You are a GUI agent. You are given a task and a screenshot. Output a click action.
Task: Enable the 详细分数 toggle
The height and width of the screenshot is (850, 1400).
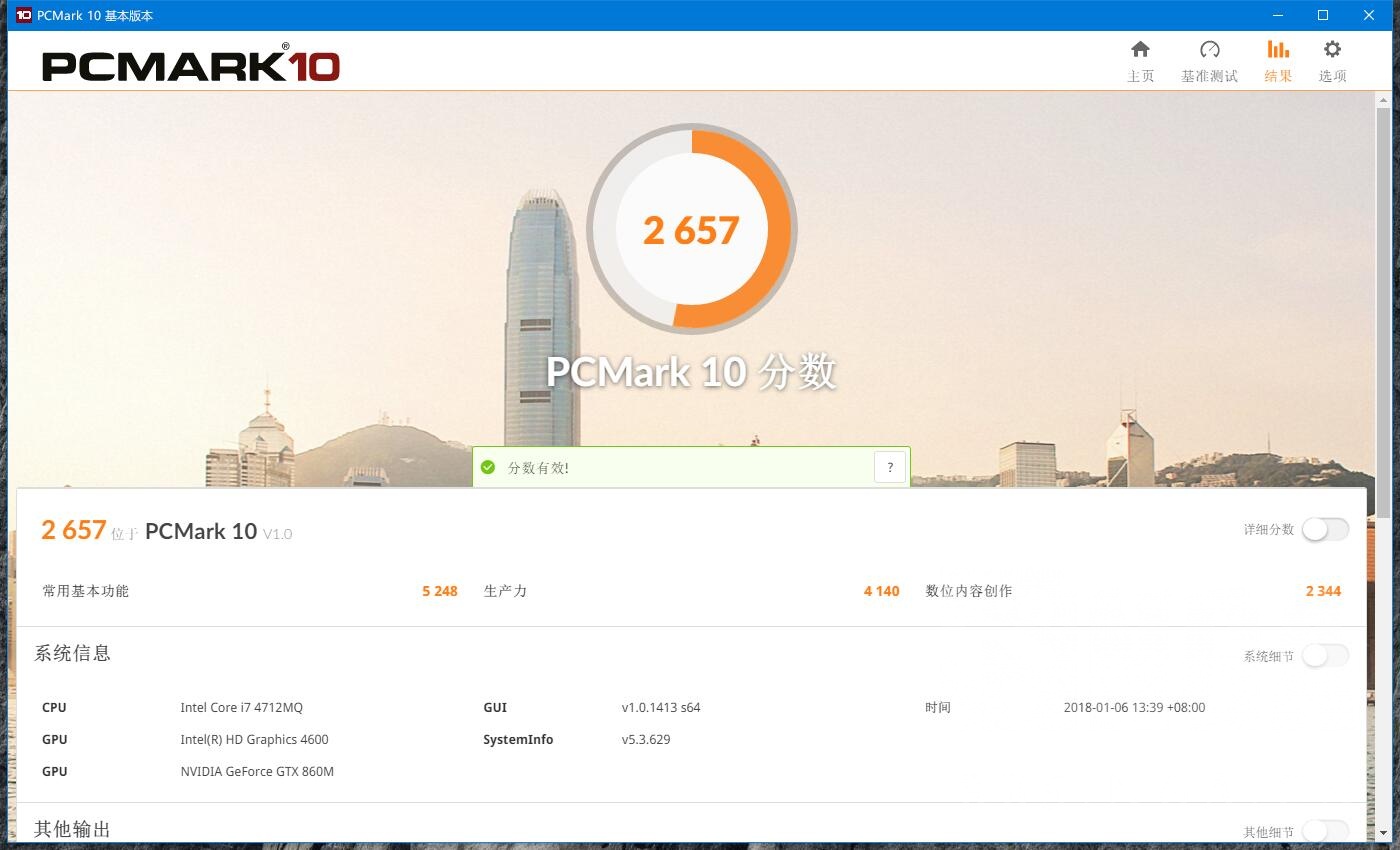(x=1325, y=529)
